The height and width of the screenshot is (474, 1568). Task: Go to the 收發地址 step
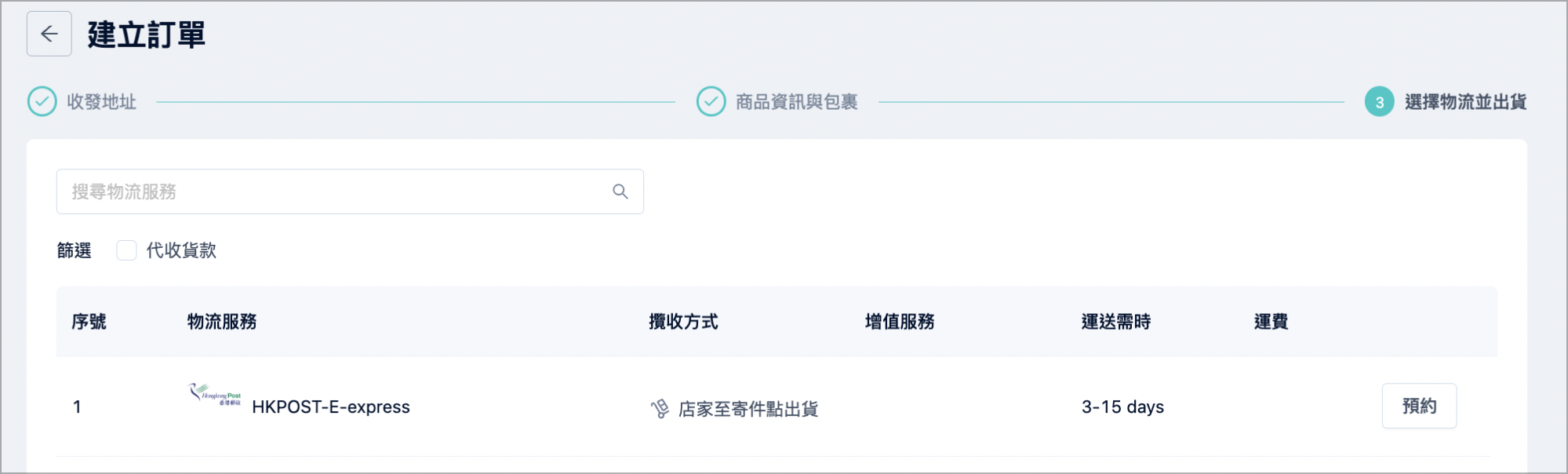point(101,102)
